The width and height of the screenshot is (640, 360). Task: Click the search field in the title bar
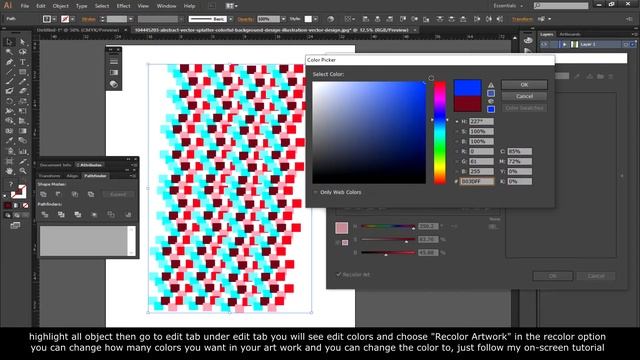561,6
